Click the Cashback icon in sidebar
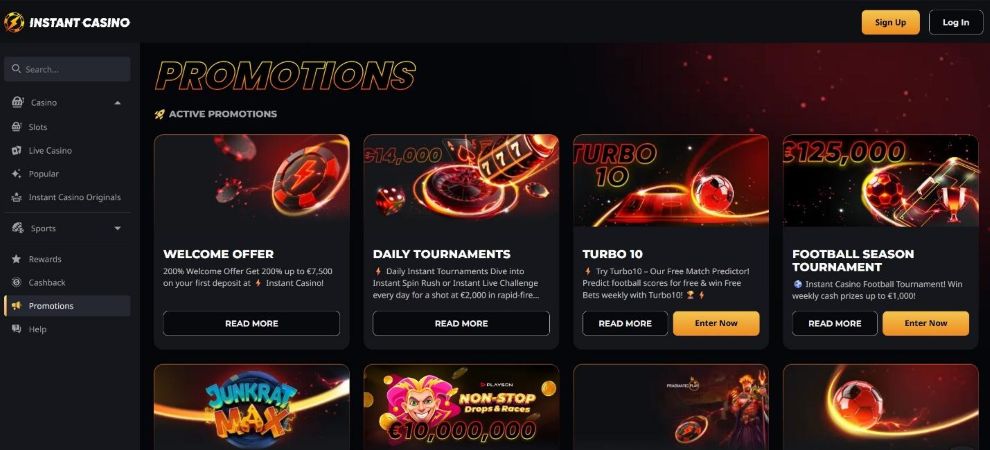The width and height of the screenshot is (990, 450). (x=16, y=283)
